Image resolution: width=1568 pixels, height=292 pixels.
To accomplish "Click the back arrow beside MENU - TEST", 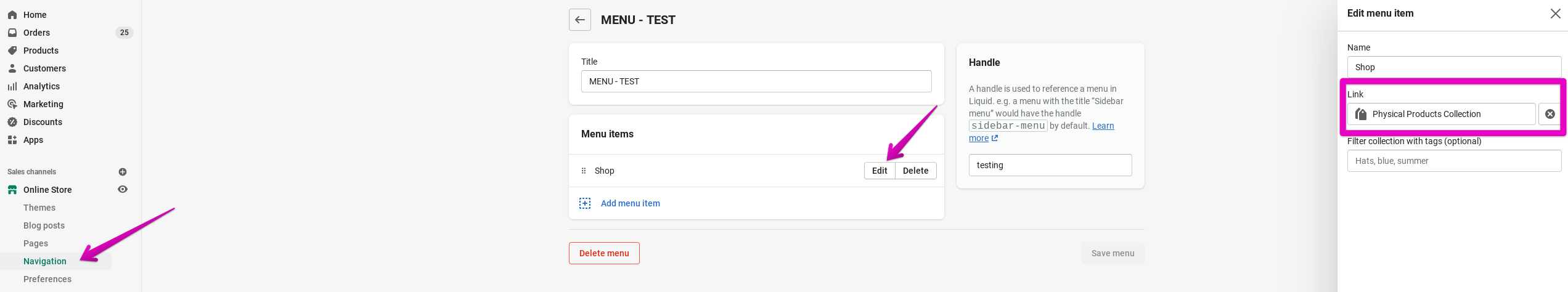I will [579, 20].
